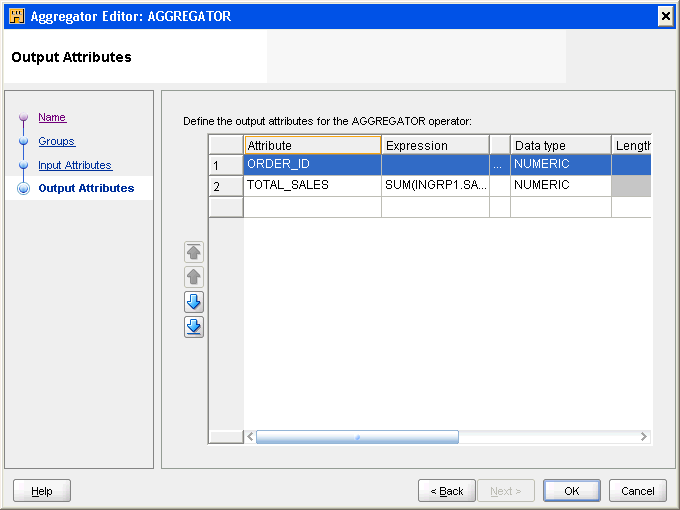Image resolution: width=680 pixels, height=510 pixels.
Task: Go to the Groups step
Action: [56, 142]
